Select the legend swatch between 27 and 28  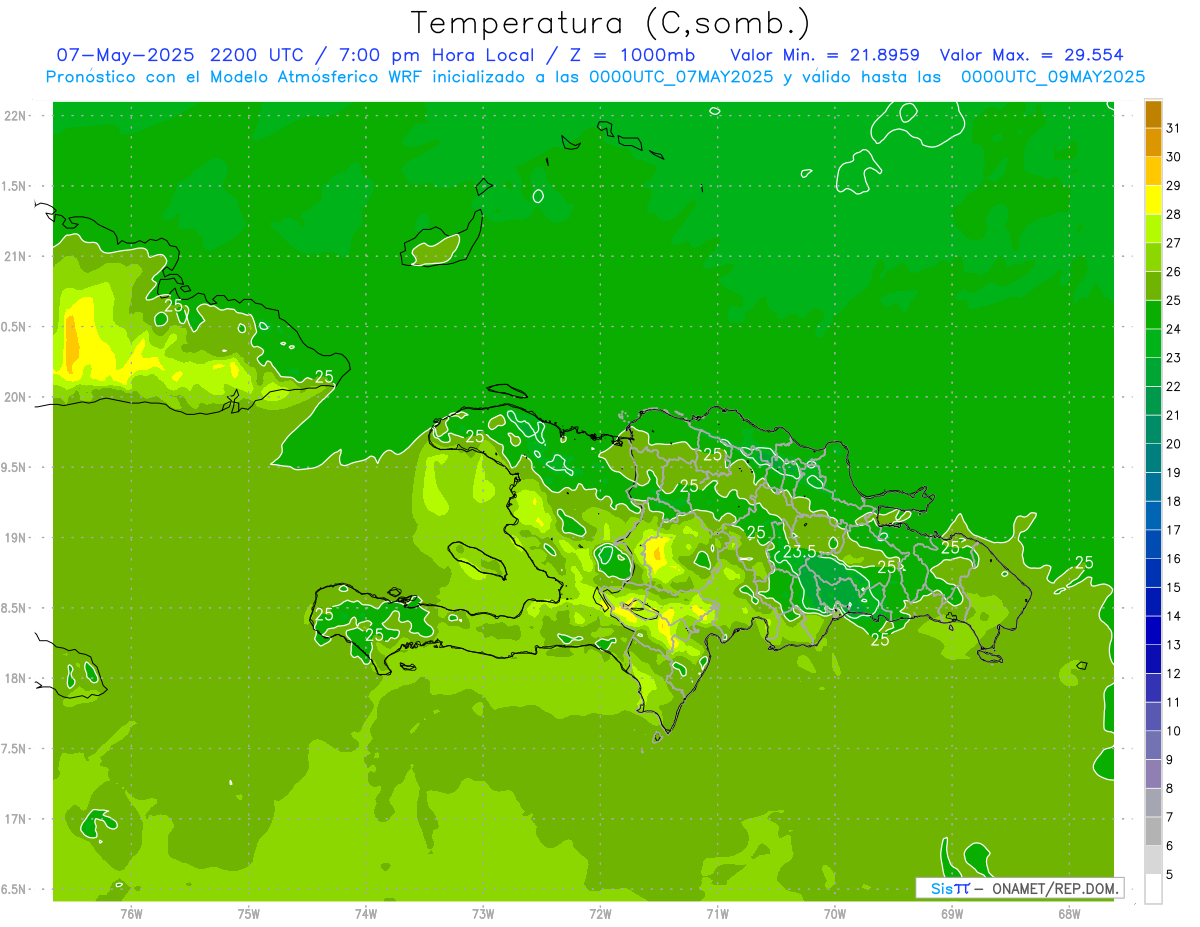[x=1153, y=229]
